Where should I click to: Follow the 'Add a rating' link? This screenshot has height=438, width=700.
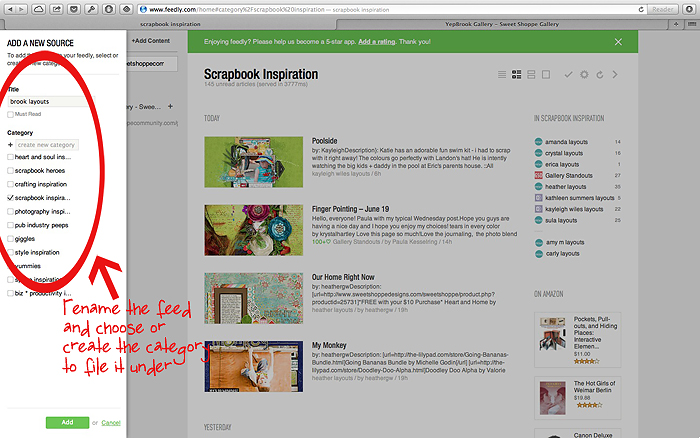[376, 42]
